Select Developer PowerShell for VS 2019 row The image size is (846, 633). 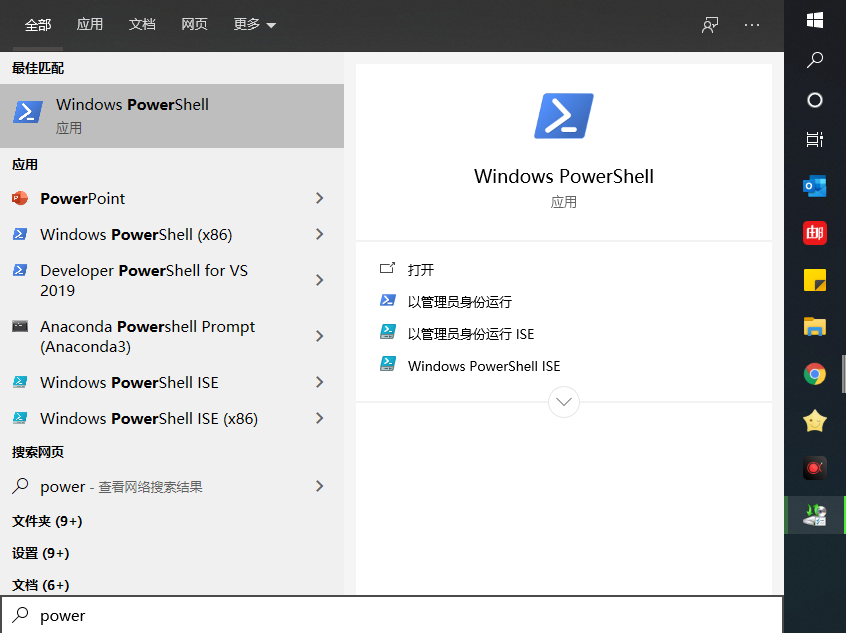tap(172, 280)
